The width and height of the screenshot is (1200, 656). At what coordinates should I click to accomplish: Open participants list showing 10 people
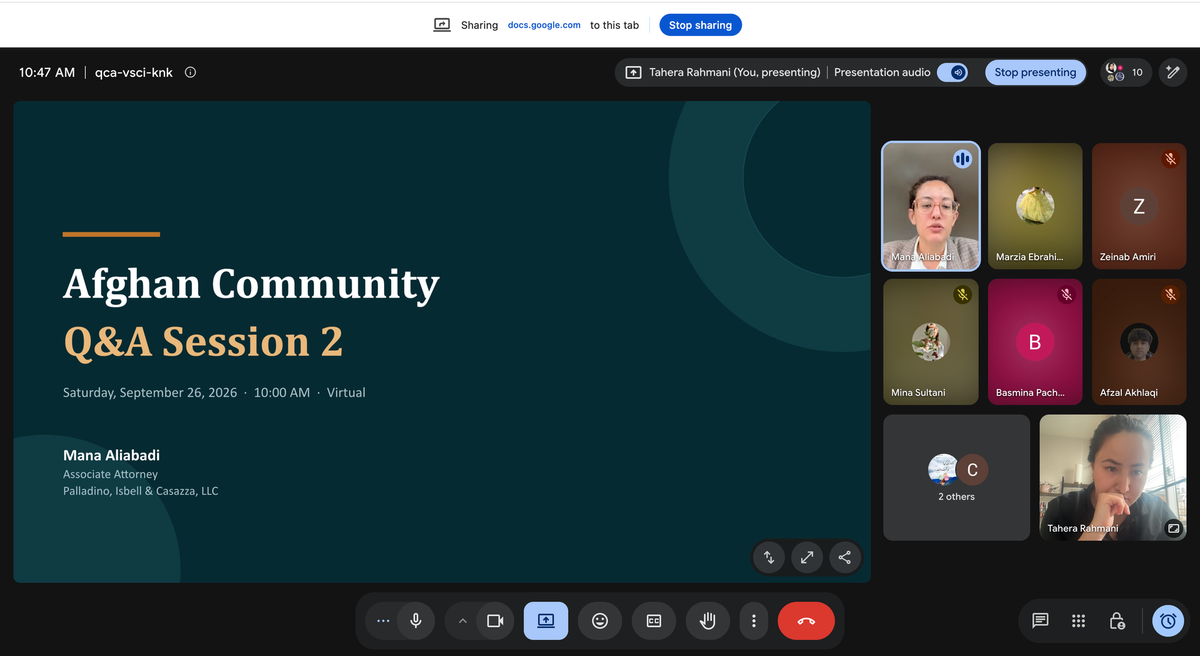point(1126,72)
